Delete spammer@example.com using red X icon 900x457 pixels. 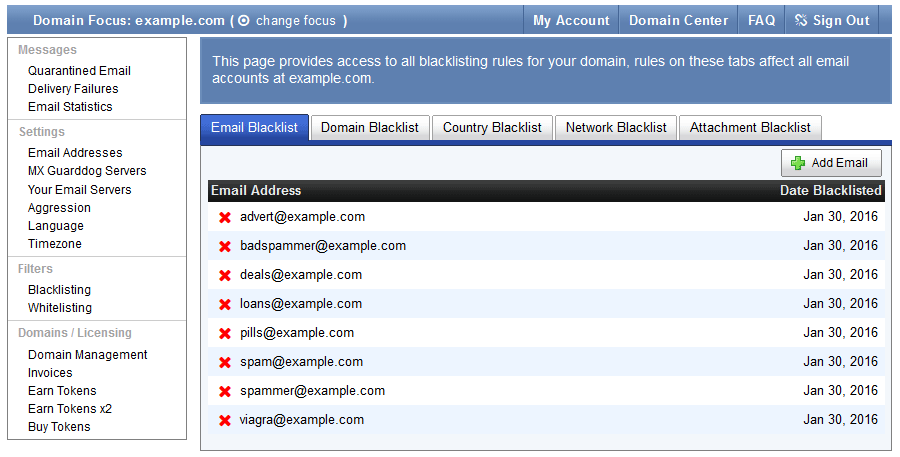point(225,391)
